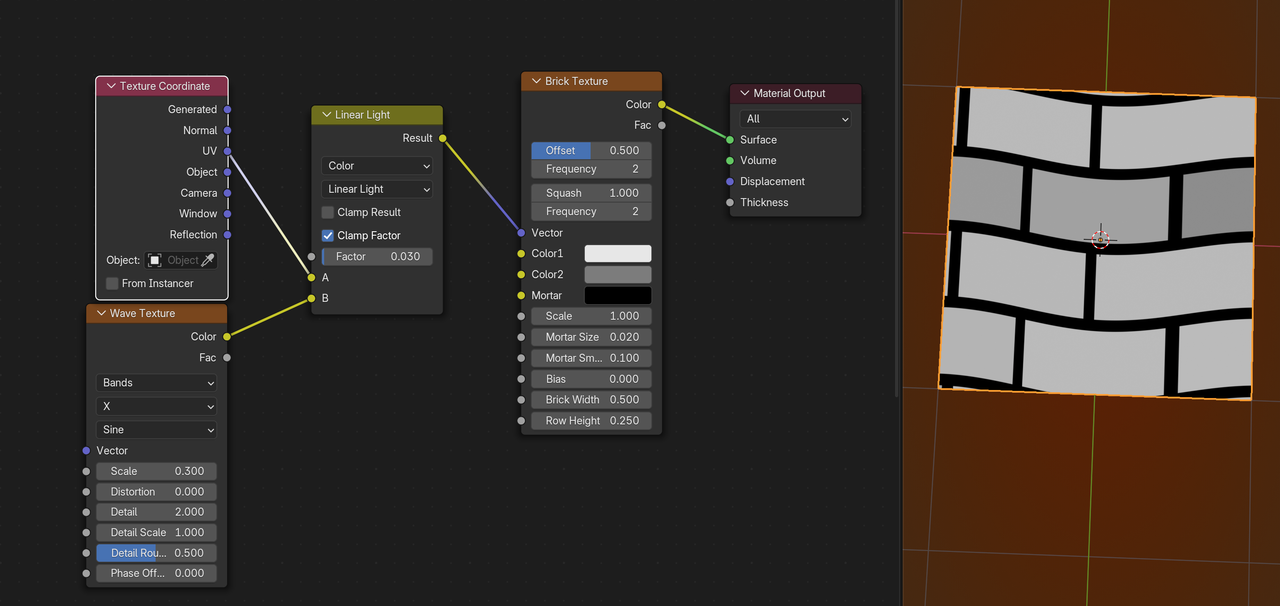1280x606 pixels.
Task: Click the Brick Texture Scale field
Action: tap(592, 316)
